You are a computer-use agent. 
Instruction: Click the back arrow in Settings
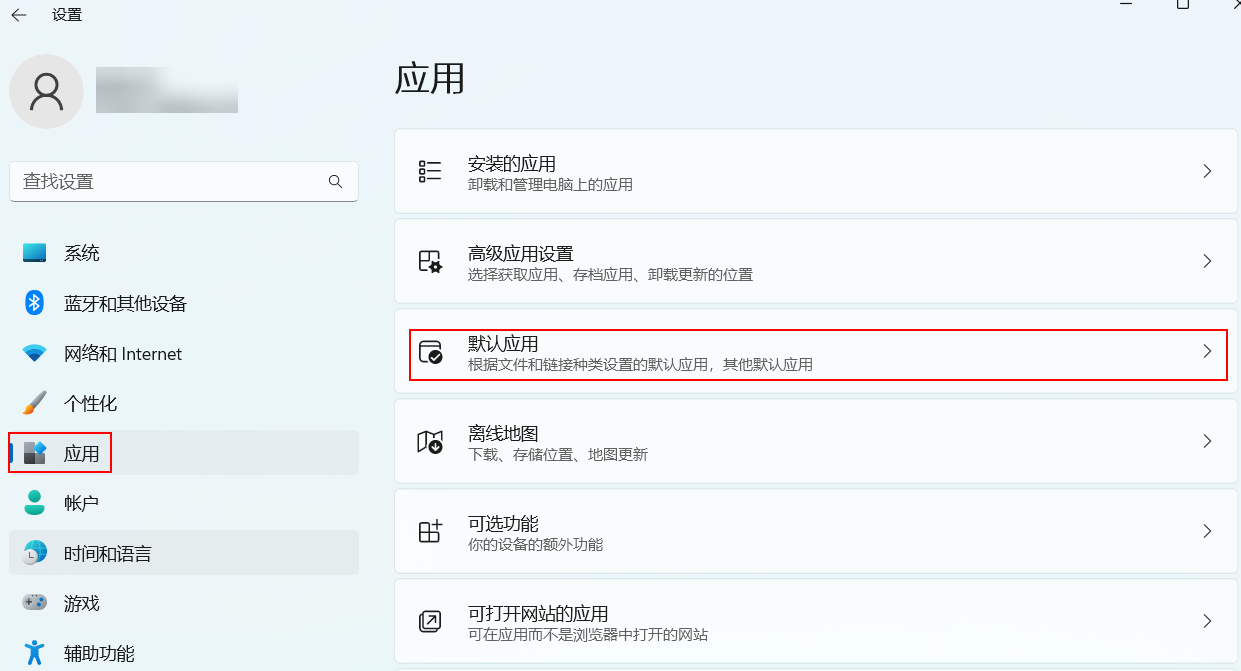[x=19, y=15]
